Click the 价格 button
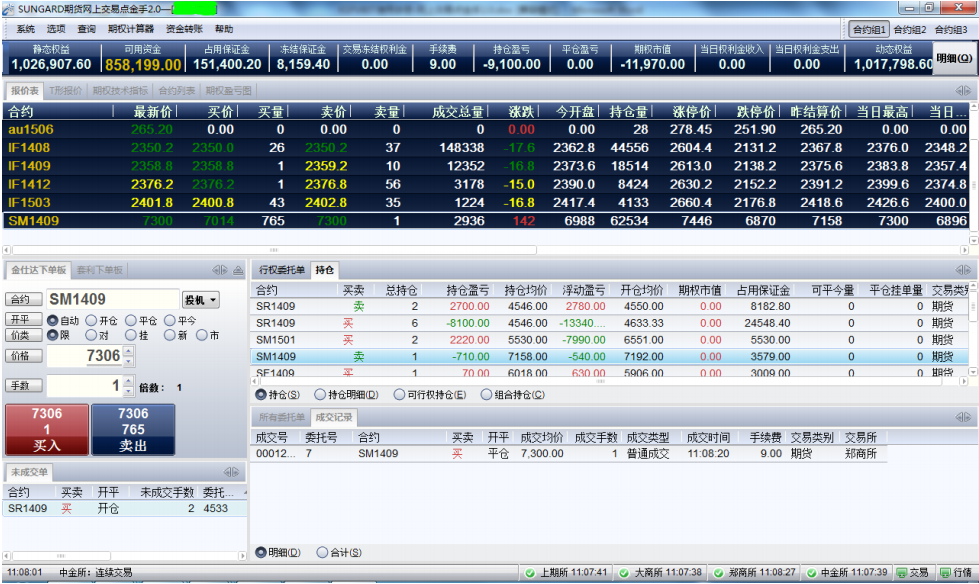Screen dimensions: 979x584 (x=24, y=356)
